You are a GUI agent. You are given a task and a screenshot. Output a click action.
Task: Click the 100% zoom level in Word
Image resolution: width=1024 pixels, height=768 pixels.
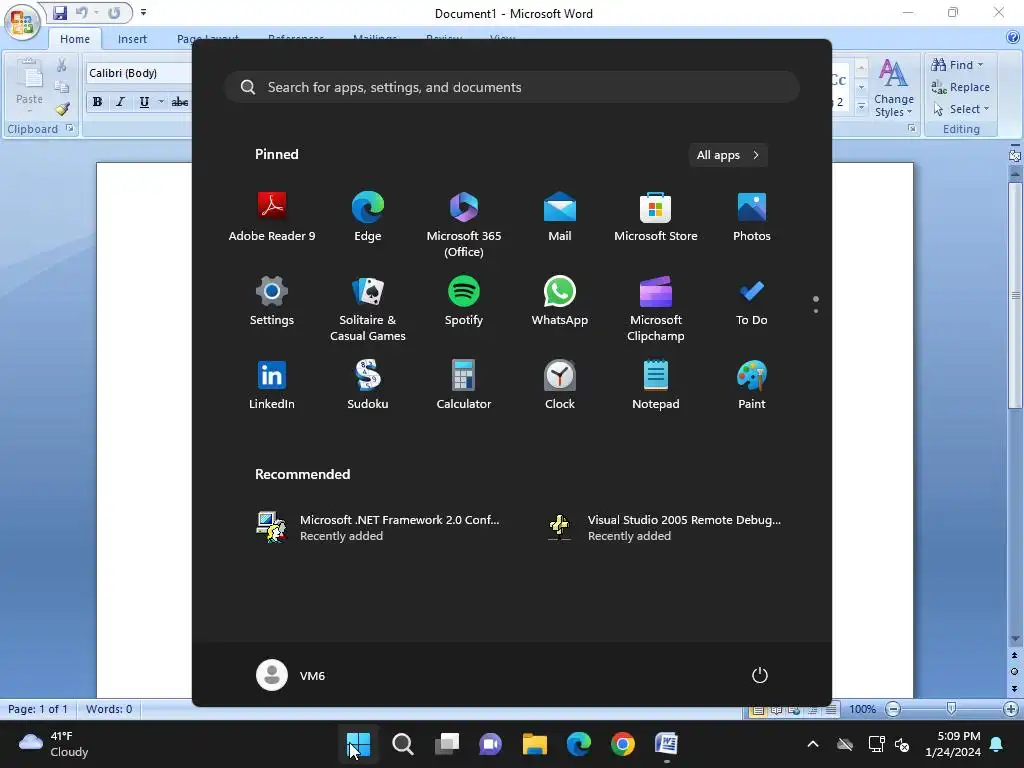tap(862, 709)
